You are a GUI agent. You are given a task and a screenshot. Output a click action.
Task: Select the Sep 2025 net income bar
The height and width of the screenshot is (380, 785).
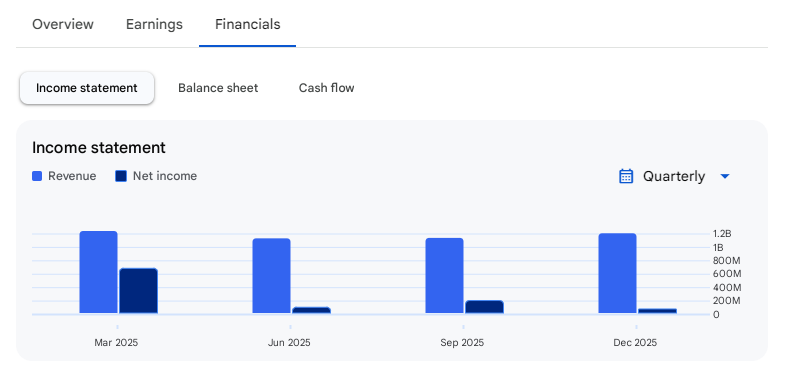click(x=485, y=307)
